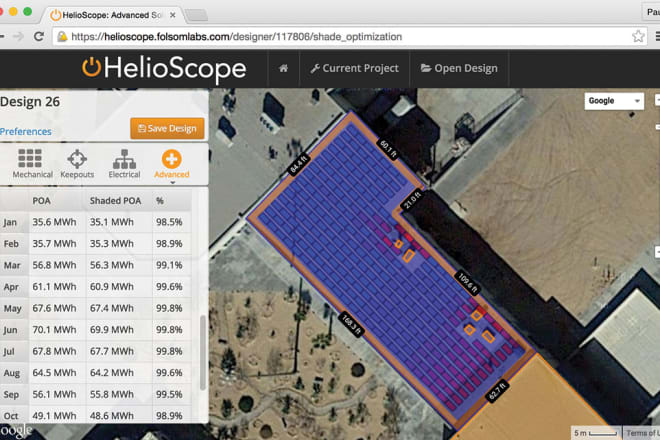Expand the arrow under Advanced
Image resolution: width=660 pixels, height=440 pixels.
click(172, 182)
